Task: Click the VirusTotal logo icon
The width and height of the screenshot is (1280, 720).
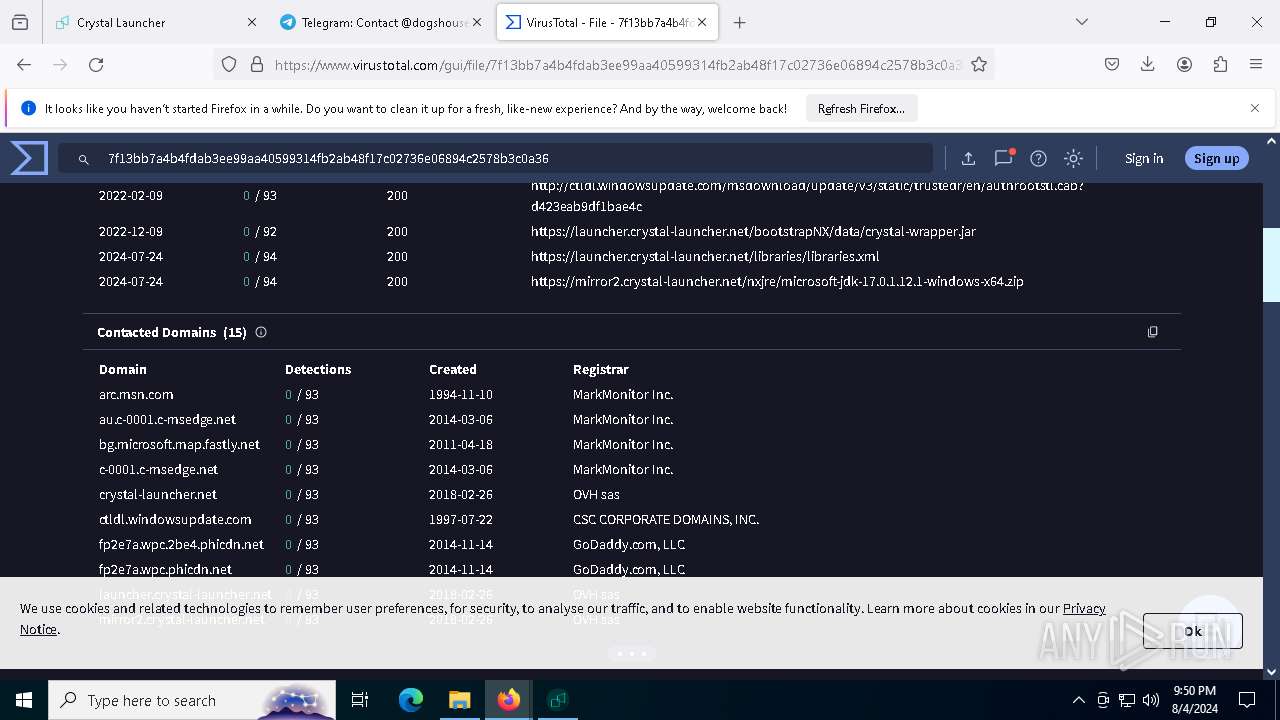Action: [29, 158]
